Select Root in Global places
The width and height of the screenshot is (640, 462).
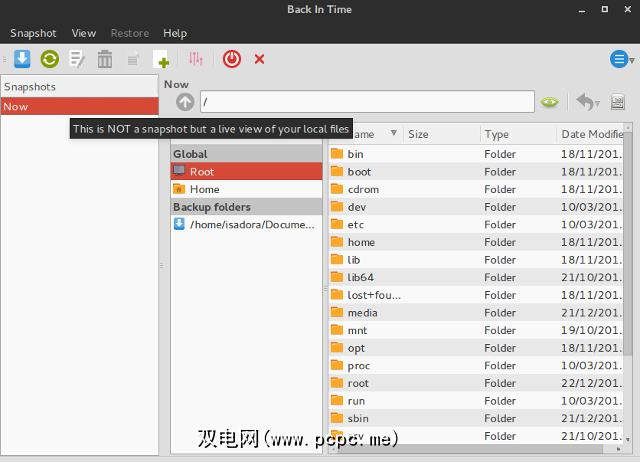pyautogui.click(x=247, y=171)
